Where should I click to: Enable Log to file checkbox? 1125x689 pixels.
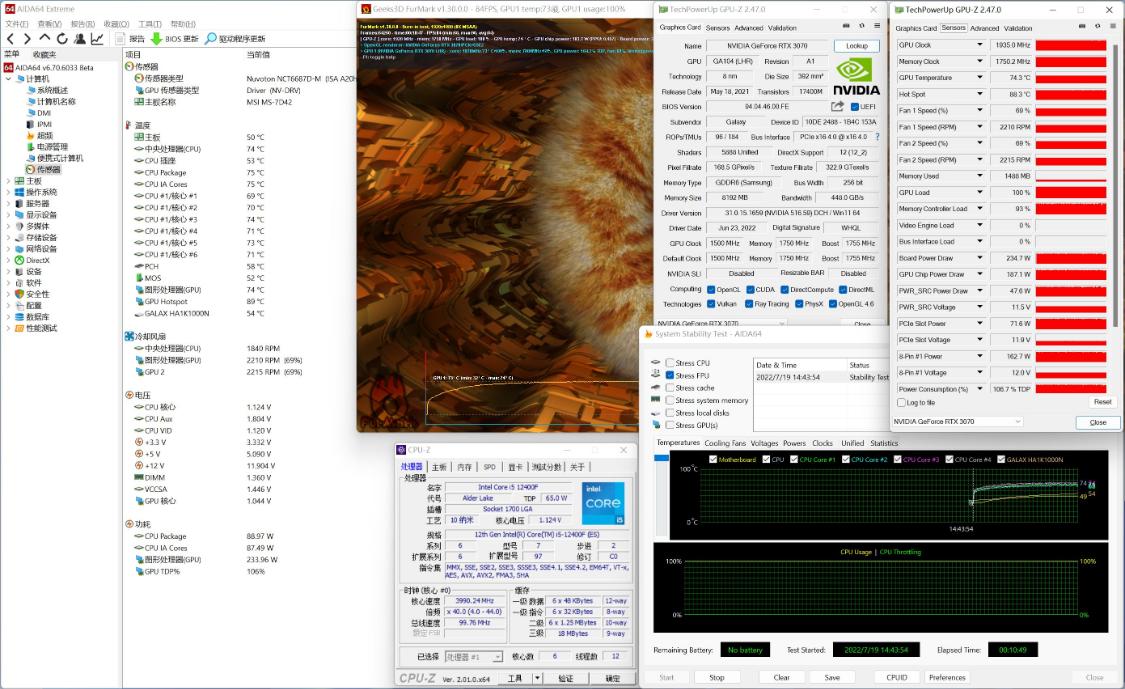pyautogui.click(x=901, y=402)
